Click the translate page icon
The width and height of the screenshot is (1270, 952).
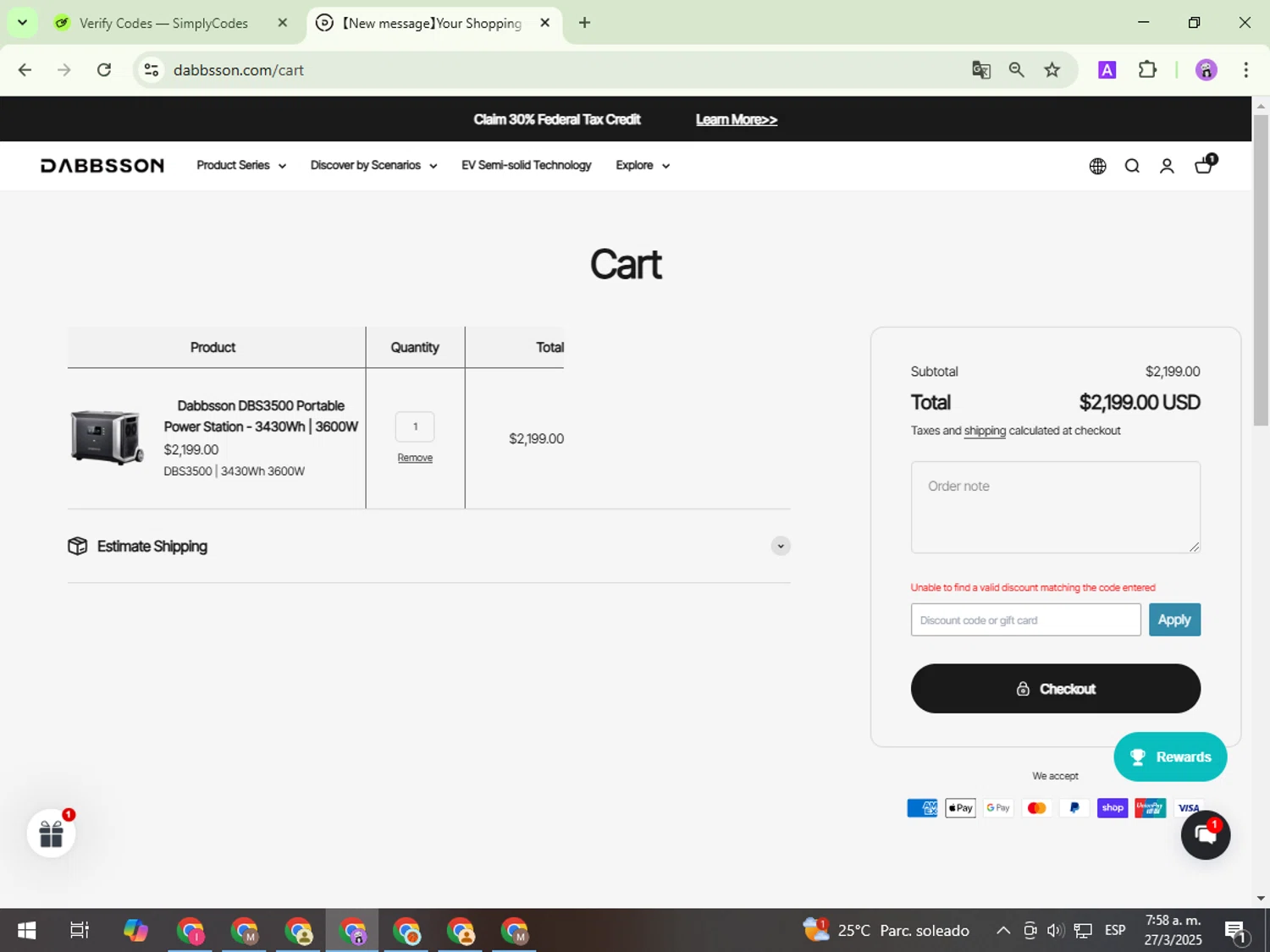[x=981, y=70]
